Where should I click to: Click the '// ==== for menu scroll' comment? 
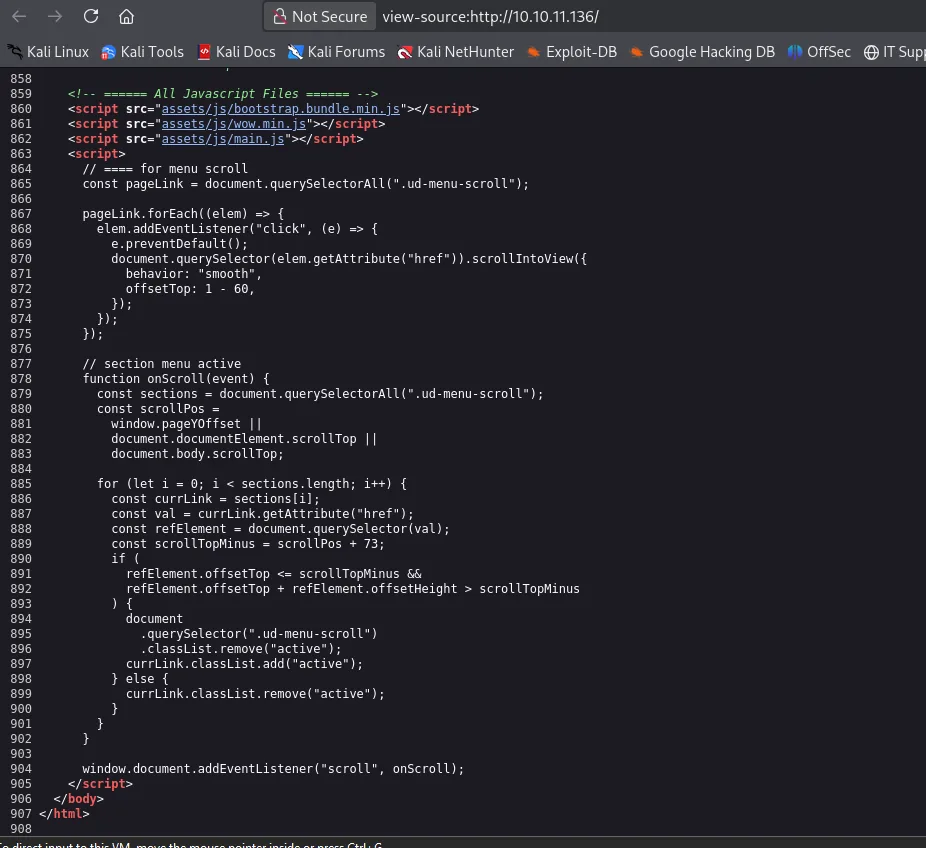(165, 168)
